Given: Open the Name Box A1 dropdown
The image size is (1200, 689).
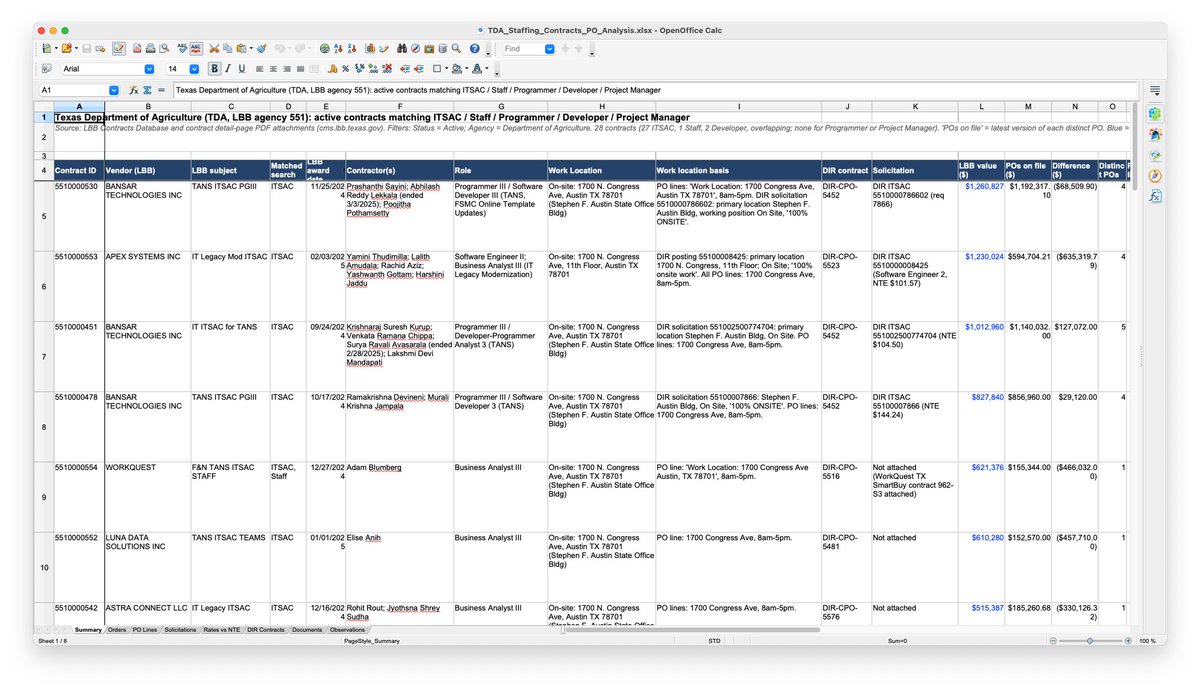Looking at the screenshot, I should coord(114,90).
